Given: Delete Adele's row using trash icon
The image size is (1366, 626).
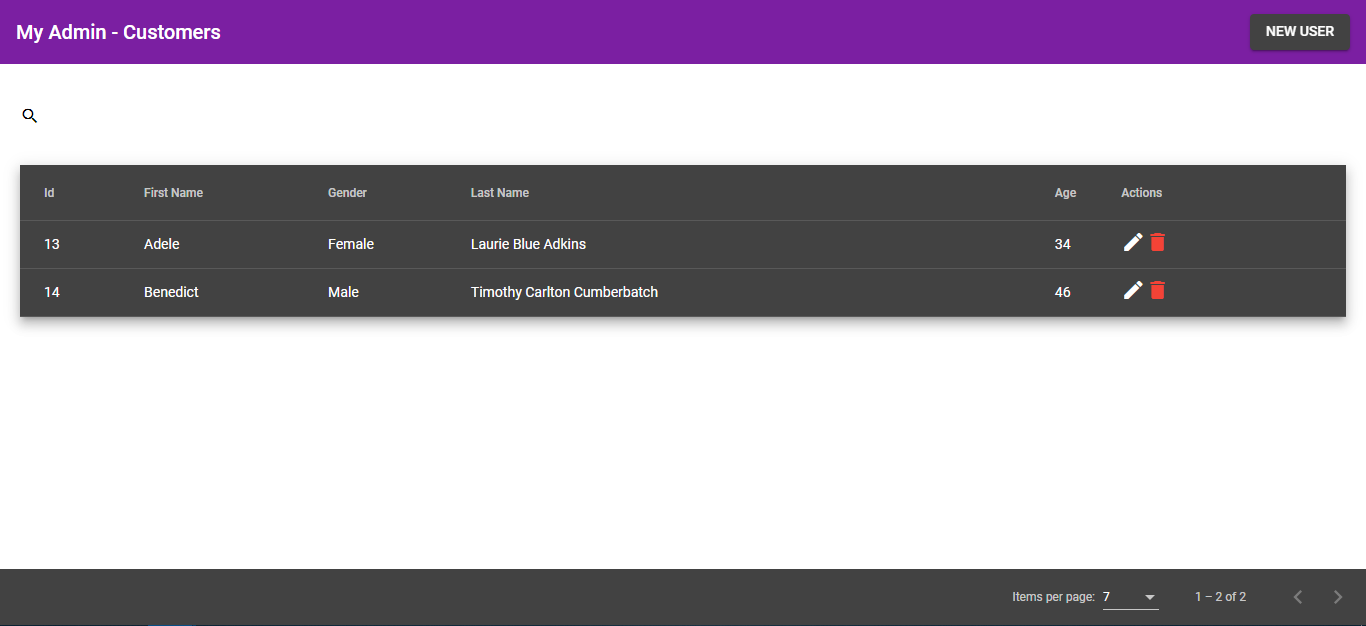Looking at the screenshot, I should 1157,242.
